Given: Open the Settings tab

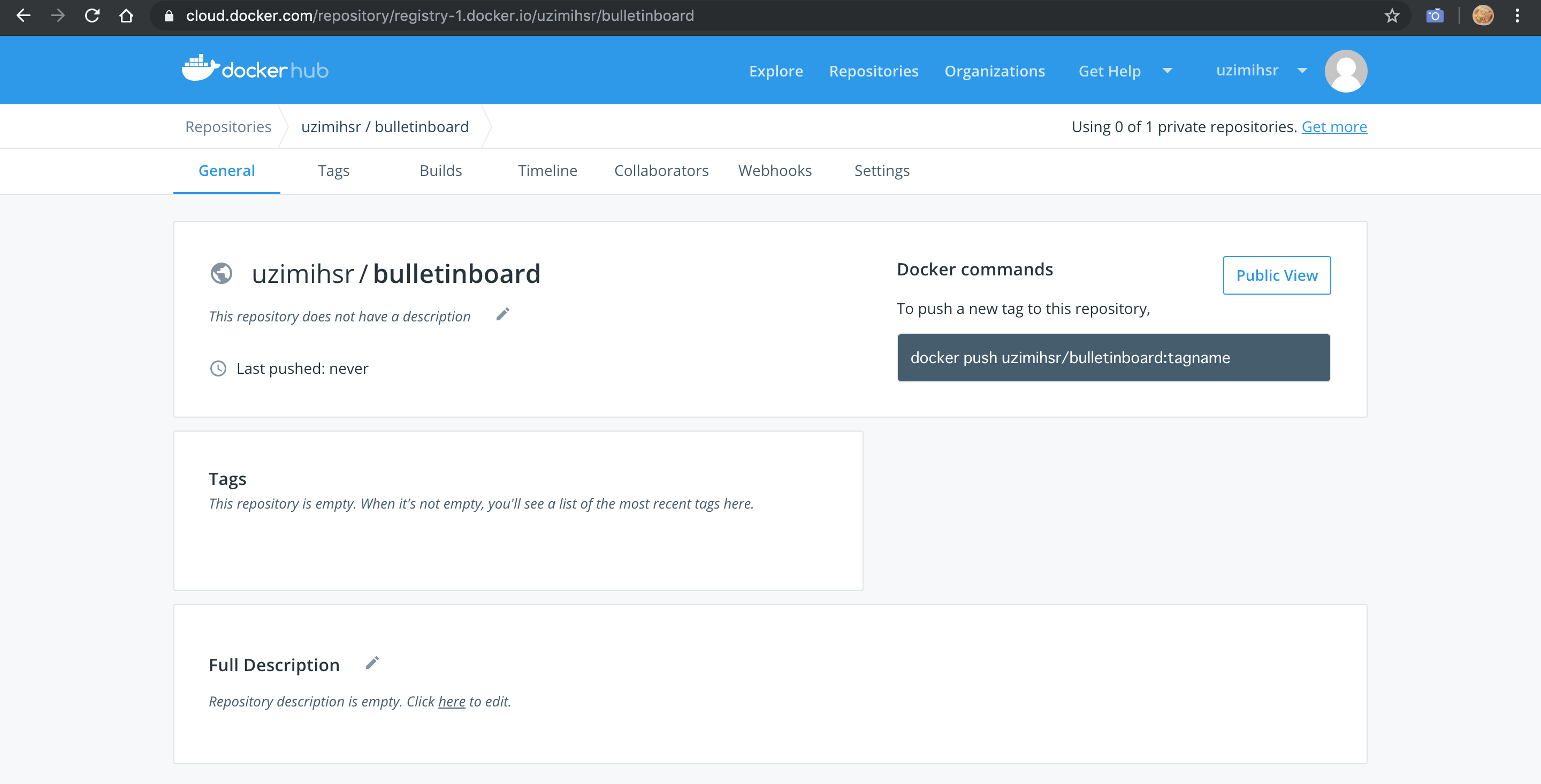Looking at the screenshot, I should click(882, 171).
